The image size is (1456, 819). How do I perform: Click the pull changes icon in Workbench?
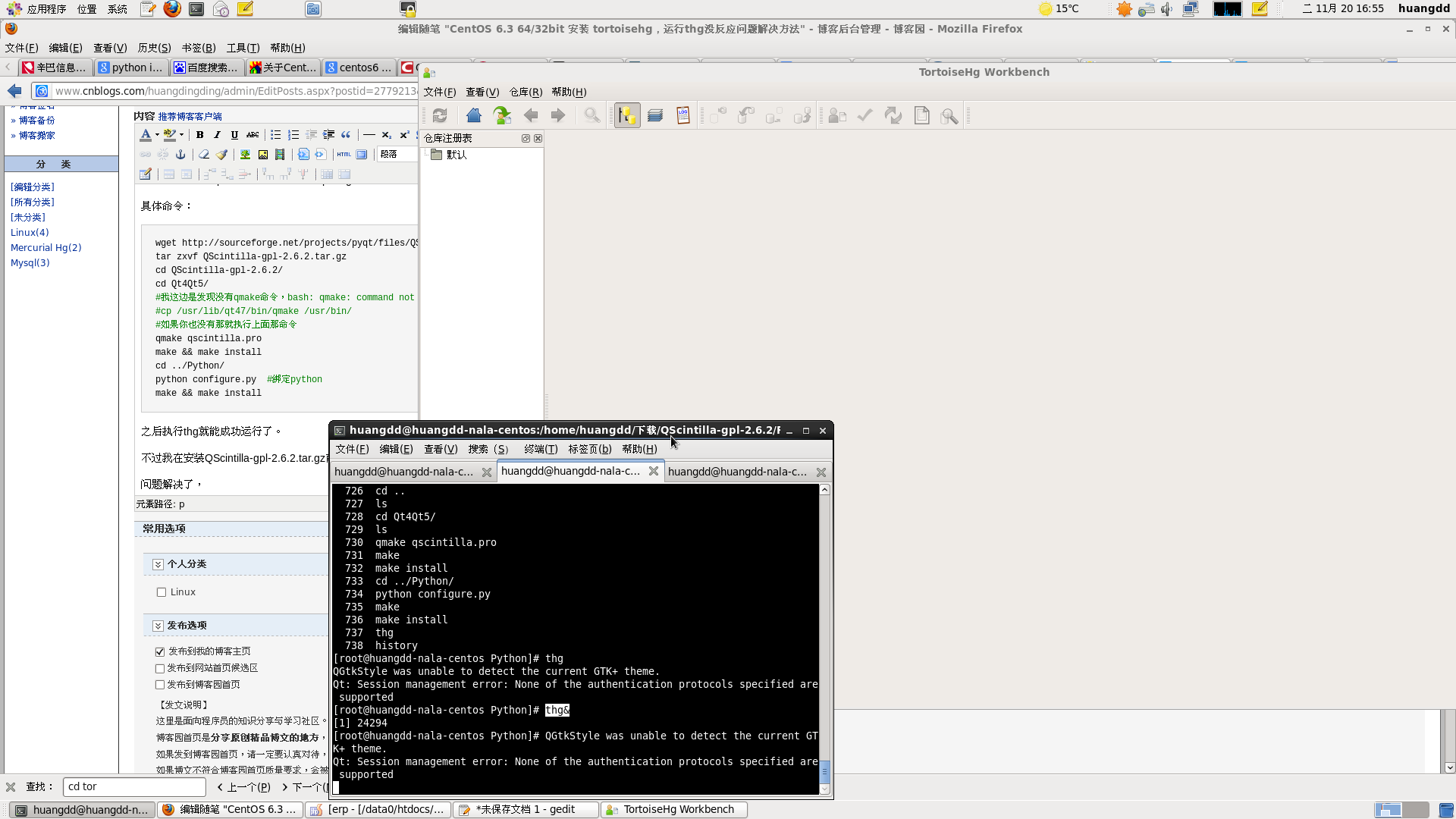click(x=746, y=116)
